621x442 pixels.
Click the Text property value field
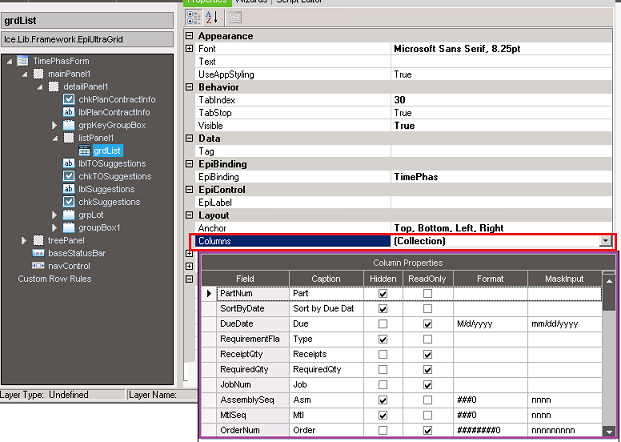(x=501, y=61)
